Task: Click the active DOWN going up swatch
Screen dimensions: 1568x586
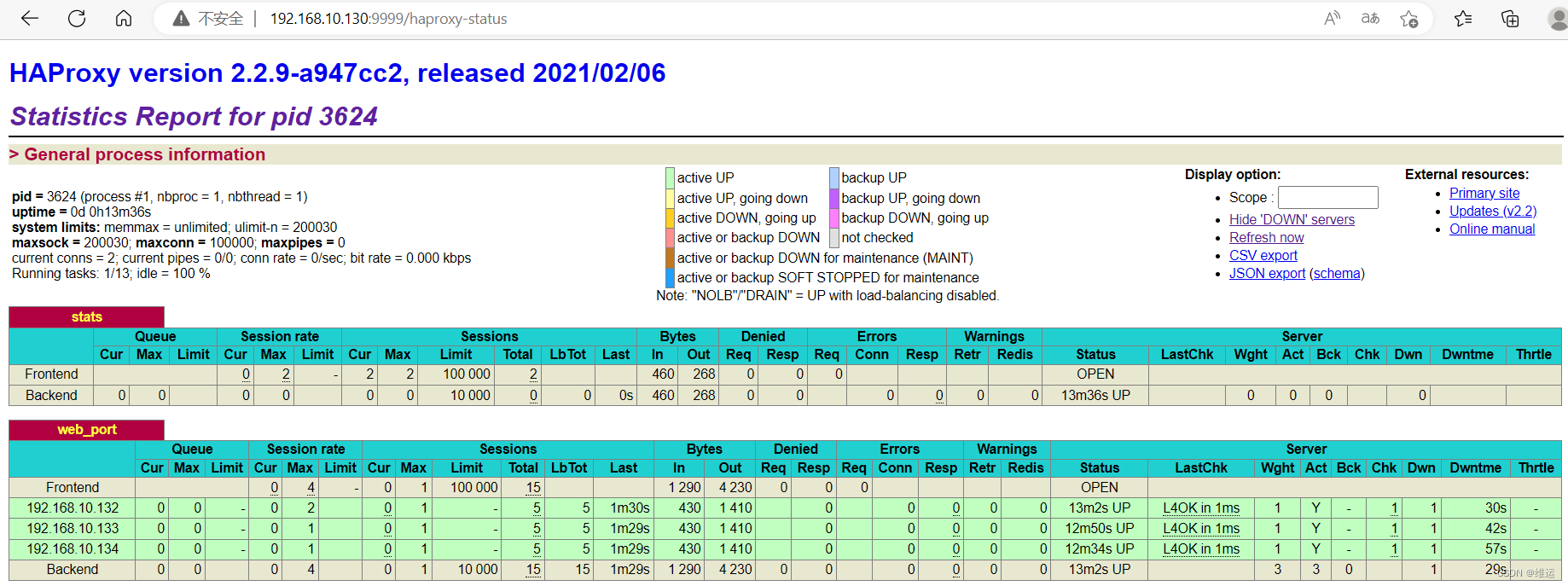Action: (x=670, y=218)
